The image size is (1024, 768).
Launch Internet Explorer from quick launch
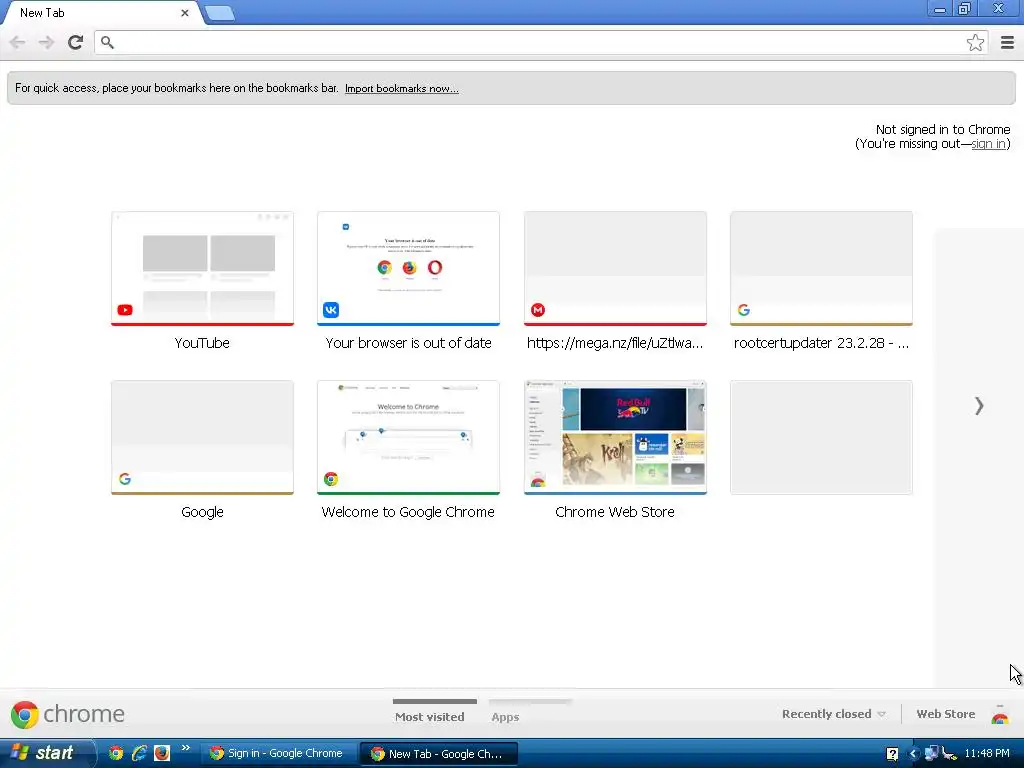click(x=138, y=753)
